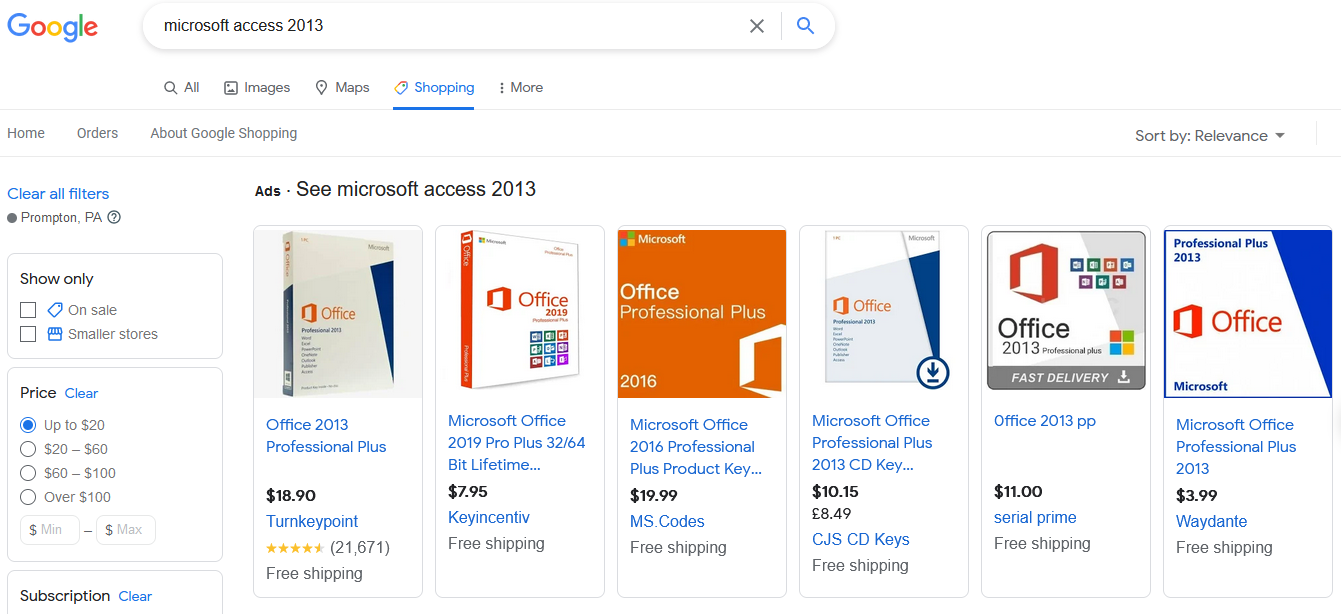The width and height of the screenshot is (1341, 614).
Task: Visit the serial prime seller link
Action: (x=1035, y=517)
